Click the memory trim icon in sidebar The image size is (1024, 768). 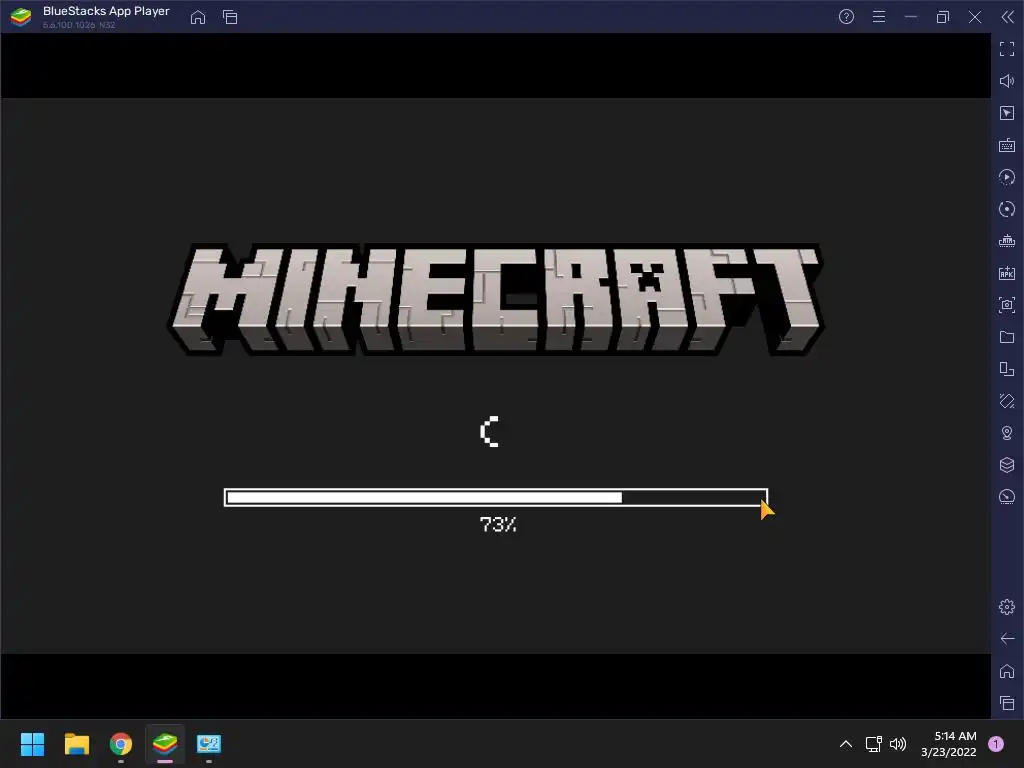click(x=1006, y=241)
